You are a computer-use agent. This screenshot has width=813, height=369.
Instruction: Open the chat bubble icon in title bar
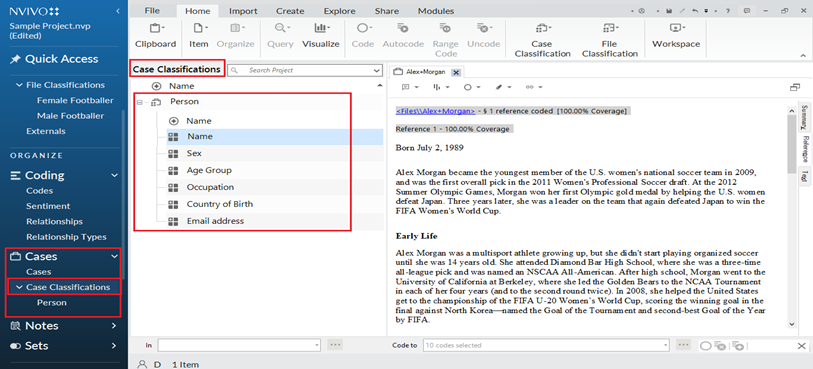click(747, 11)
